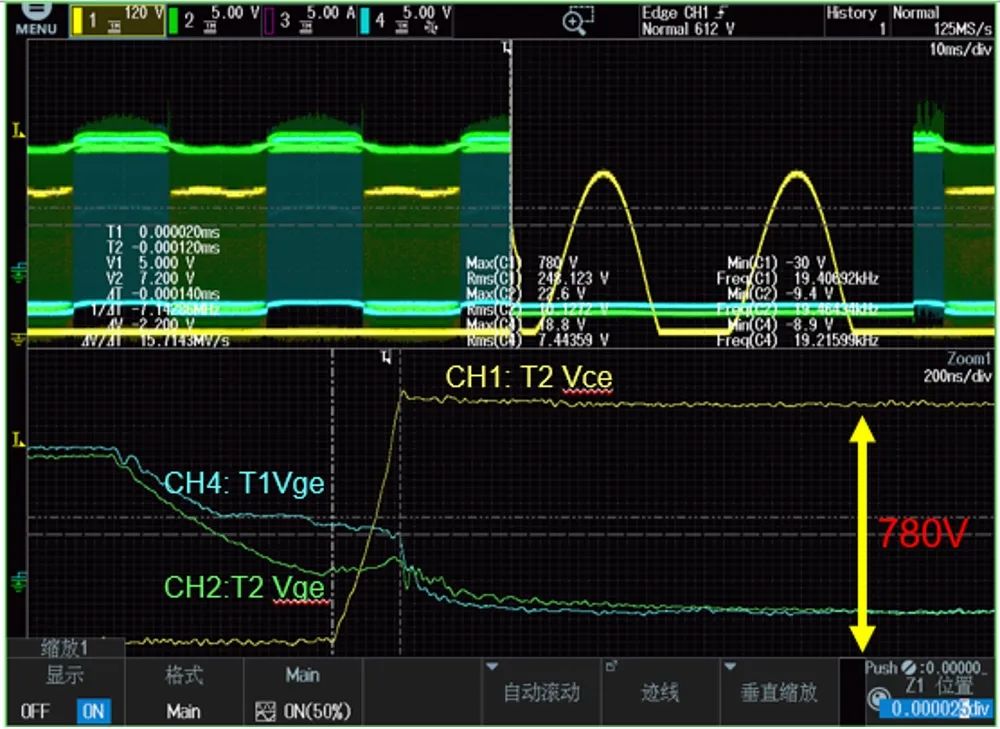Click Normal 125MS/s acquisition setting
The height and width of the screenshot is (729, 1000).
pos(942,20)
